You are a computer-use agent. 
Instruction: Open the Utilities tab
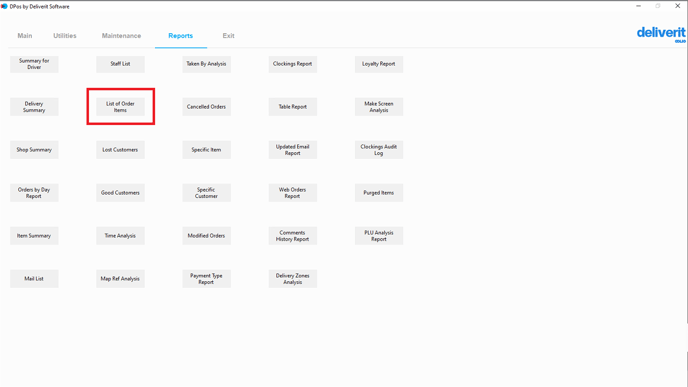click(64, 36)
